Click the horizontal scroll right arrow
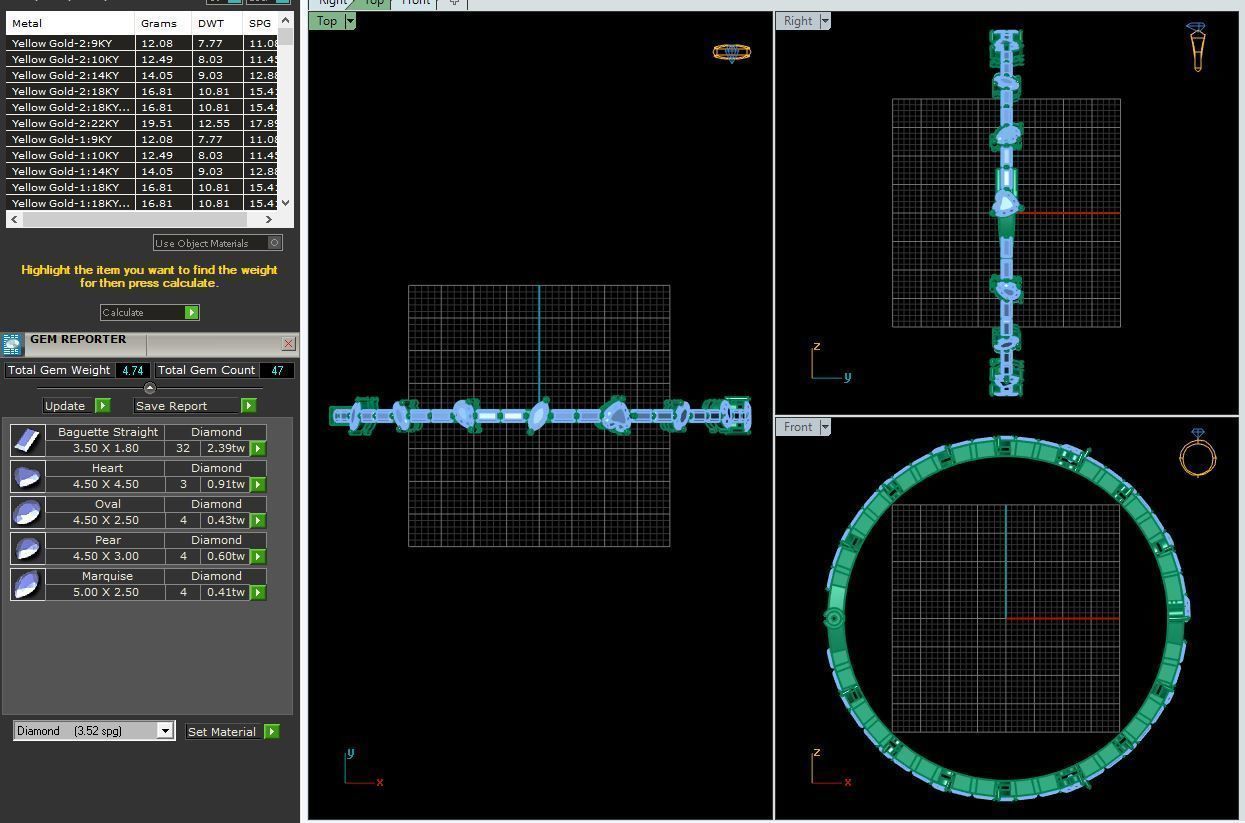The image size is (1245, 823). [x=268, y=219]
